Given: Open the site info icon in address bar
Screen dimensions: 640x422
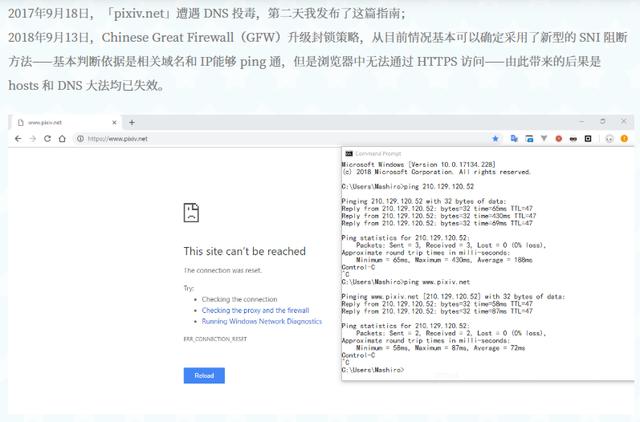Looking at the screenshot, I should pyautogui.click(x=80, y=139).
